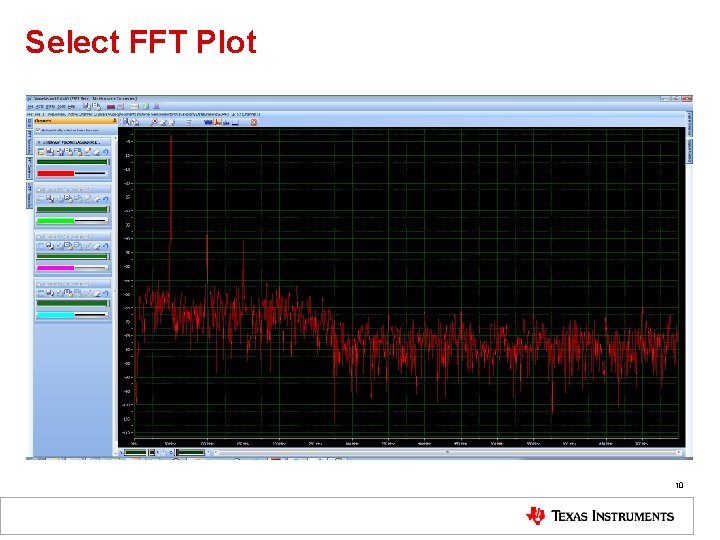Click the white envelope-shaped icon in main toolbar
This screenshot has width=720, height=540.
135,107
